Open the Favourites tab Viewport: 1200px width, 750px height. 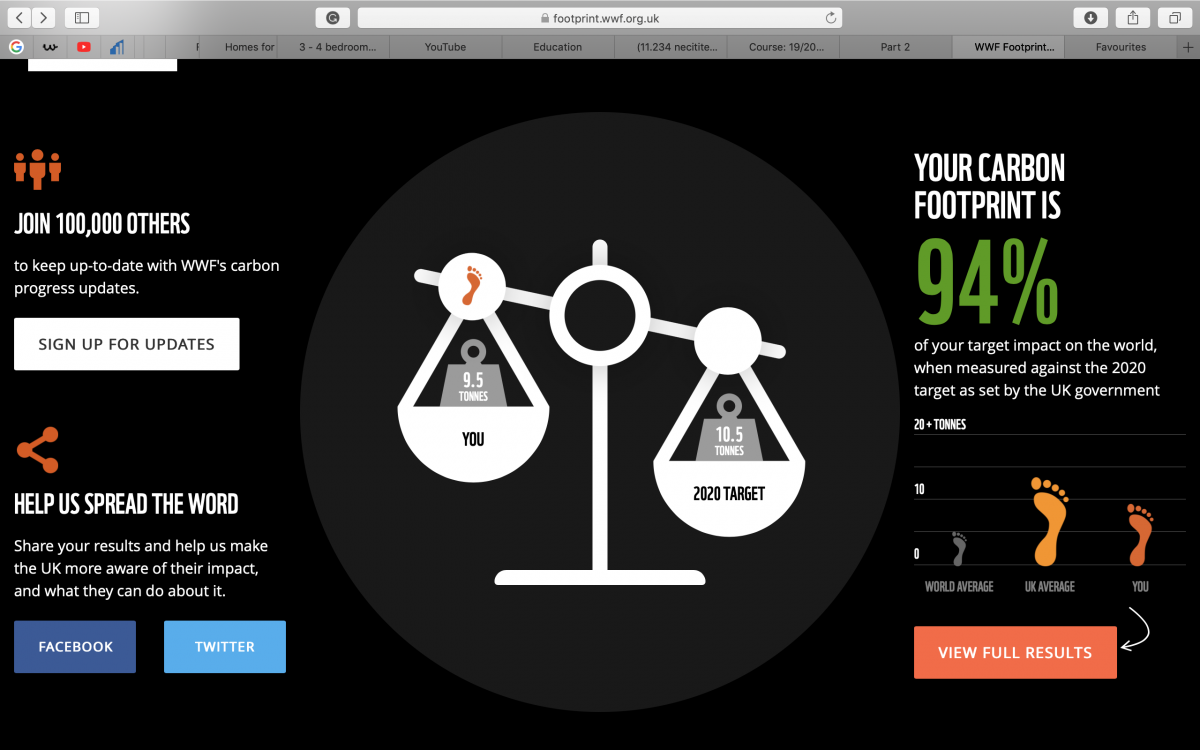click(1121, 47)
